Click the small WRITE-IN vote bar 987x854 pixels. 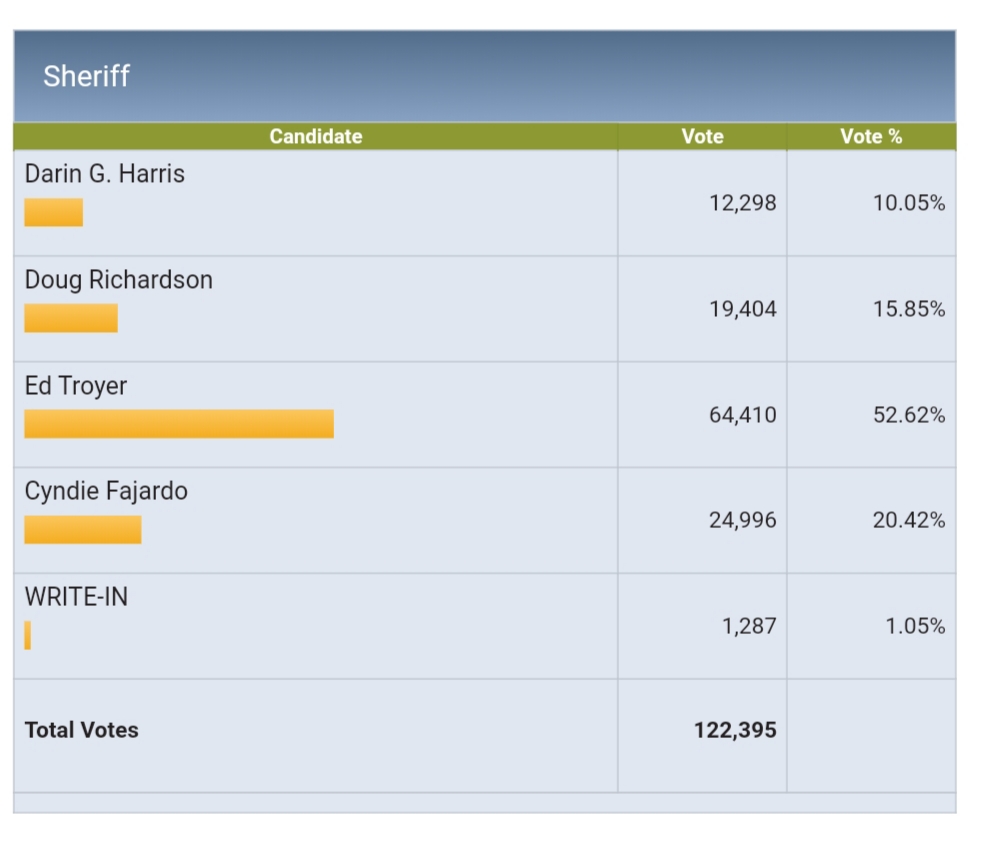[x=28, y=635]
